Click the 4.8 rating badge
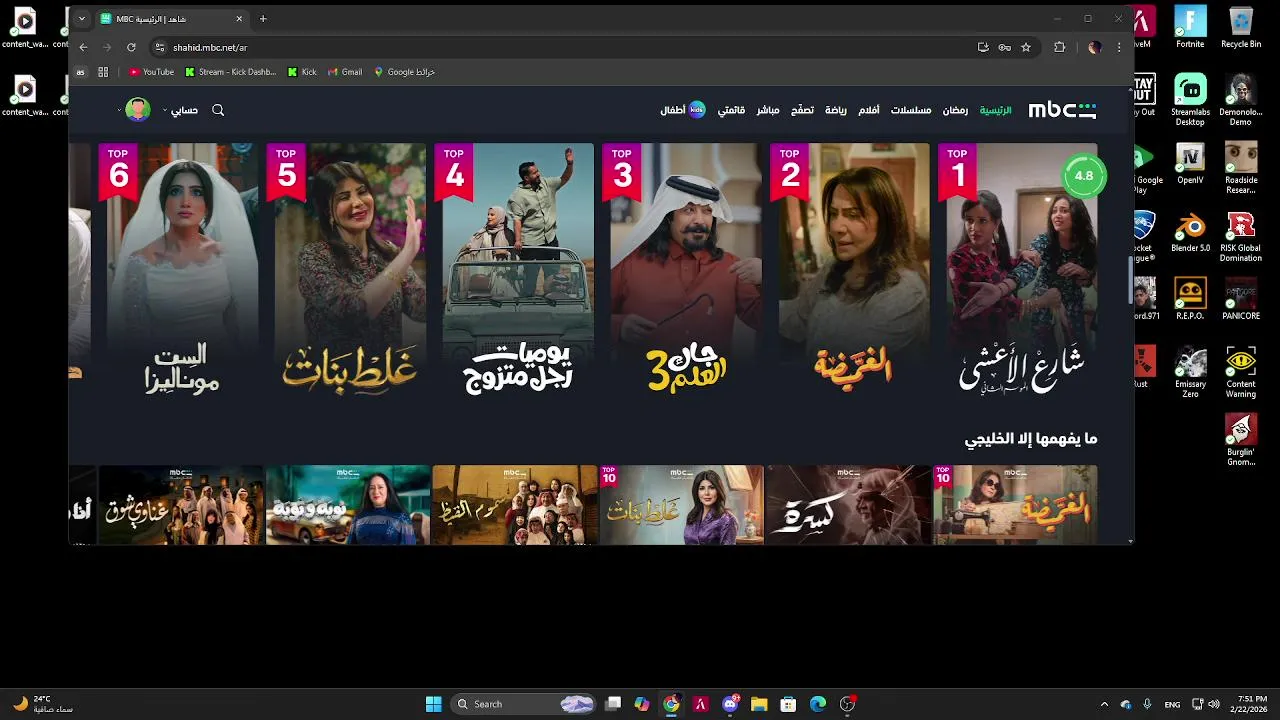1280x720 pixels. [x=1084, y=176]
